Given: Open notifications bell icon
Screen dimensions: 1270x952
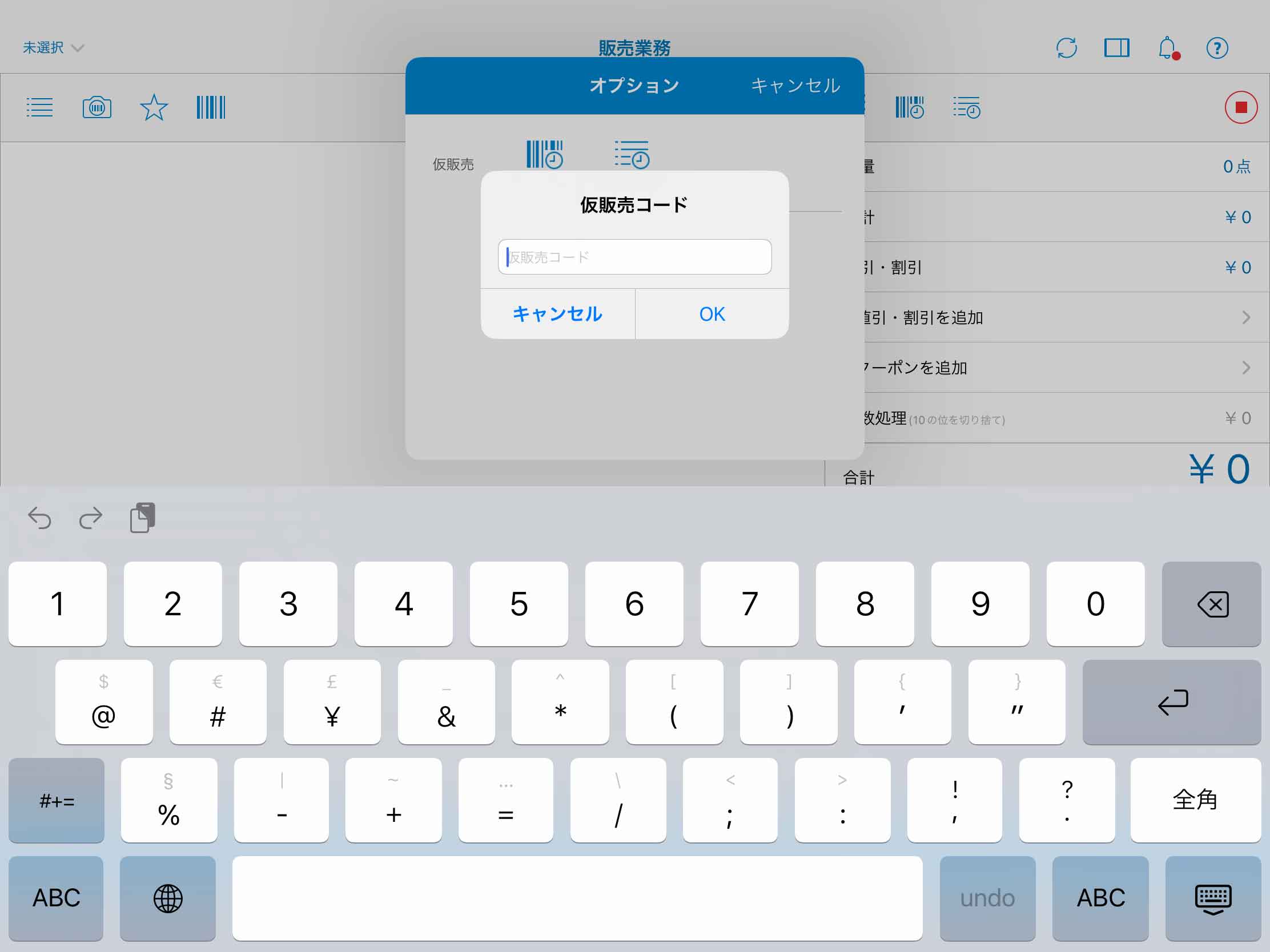Looking at the screenshot, I should (1167, 47).
